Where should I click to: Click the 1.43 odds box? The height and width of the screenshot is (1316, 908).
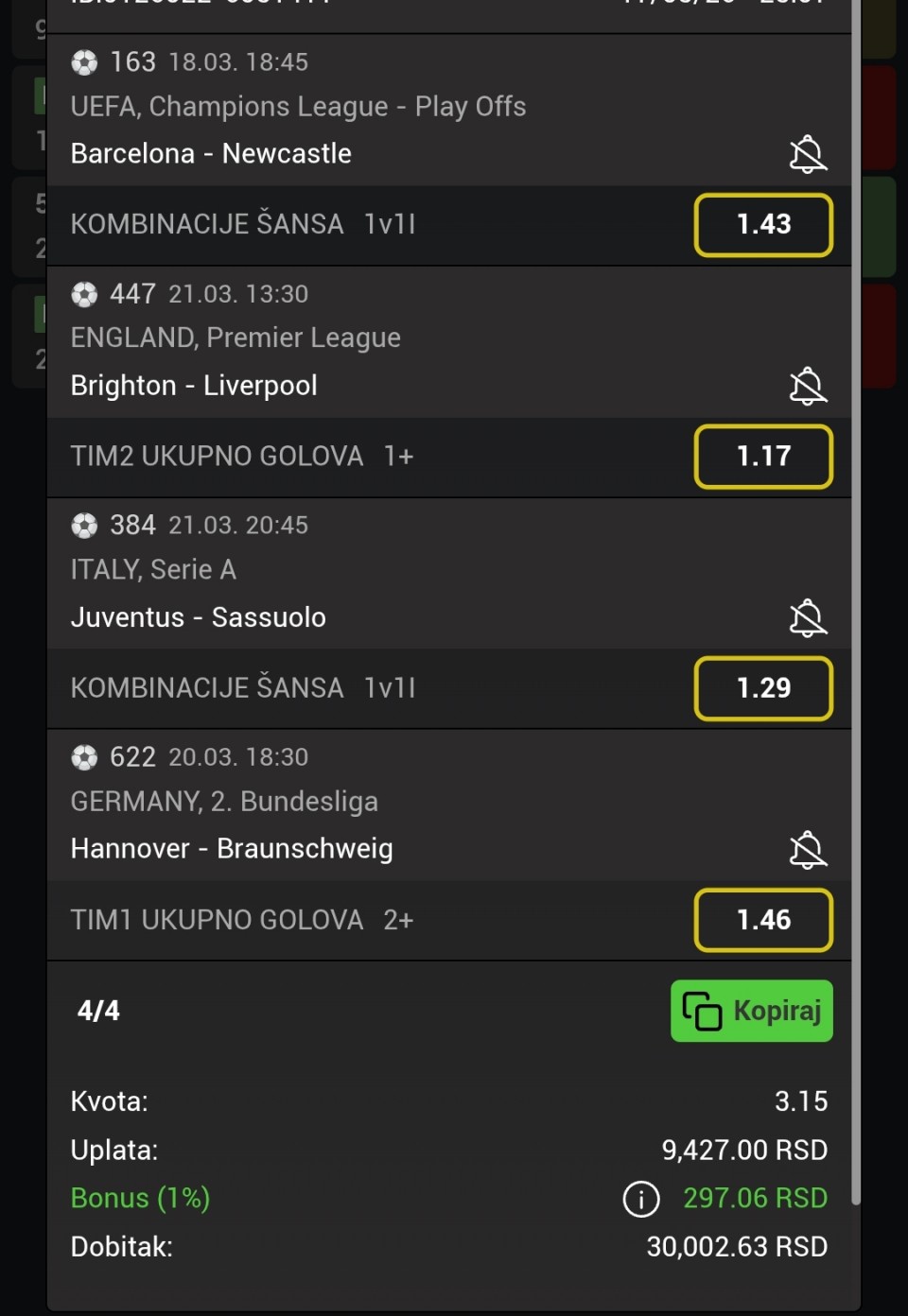763,225
